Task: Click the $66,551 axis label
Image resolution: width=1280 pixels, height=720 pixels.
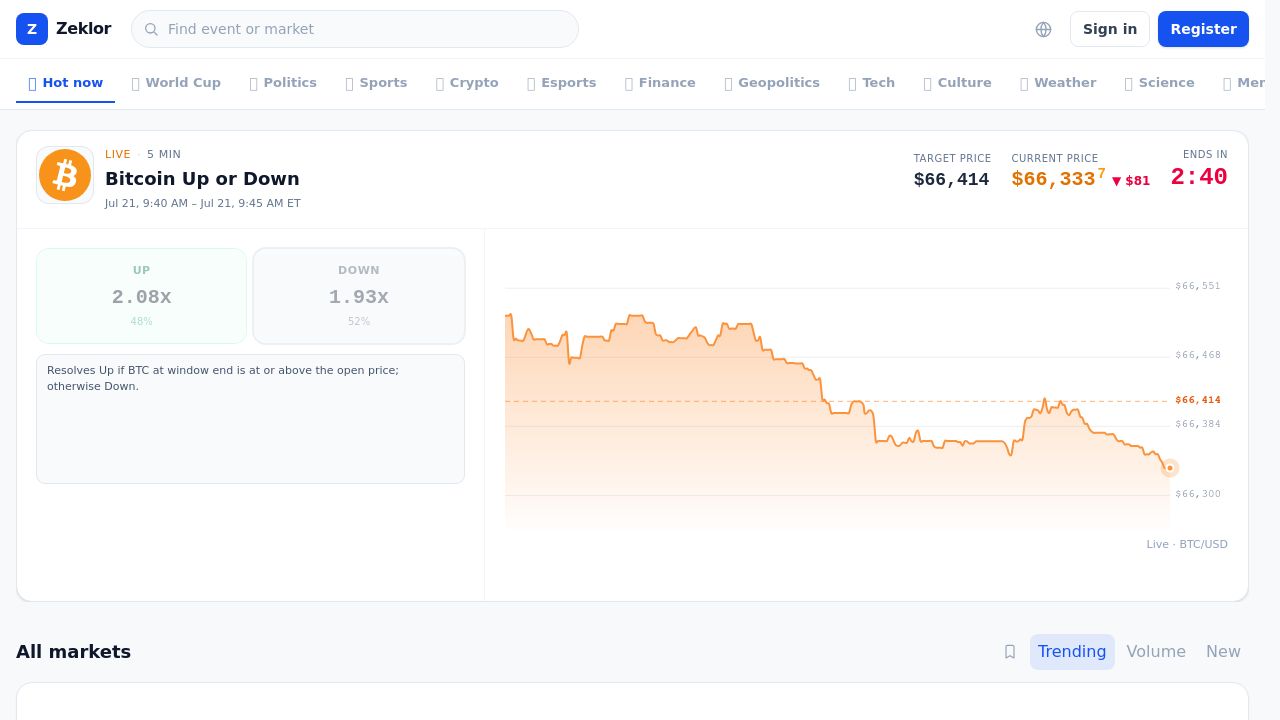Action: click(x=1198, y=286)
